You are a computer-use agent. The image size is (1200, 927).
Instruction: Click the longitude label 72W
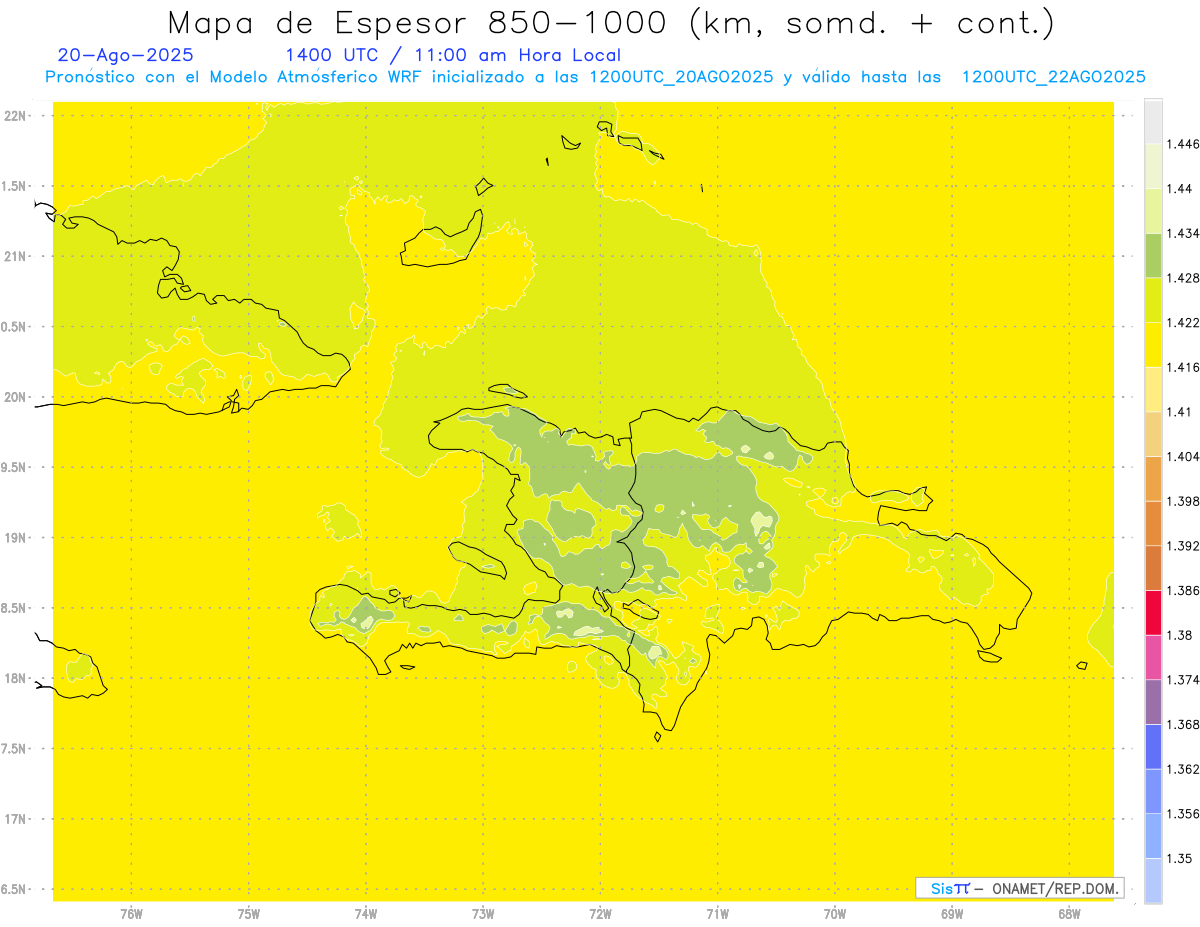[x=600, y=915]
